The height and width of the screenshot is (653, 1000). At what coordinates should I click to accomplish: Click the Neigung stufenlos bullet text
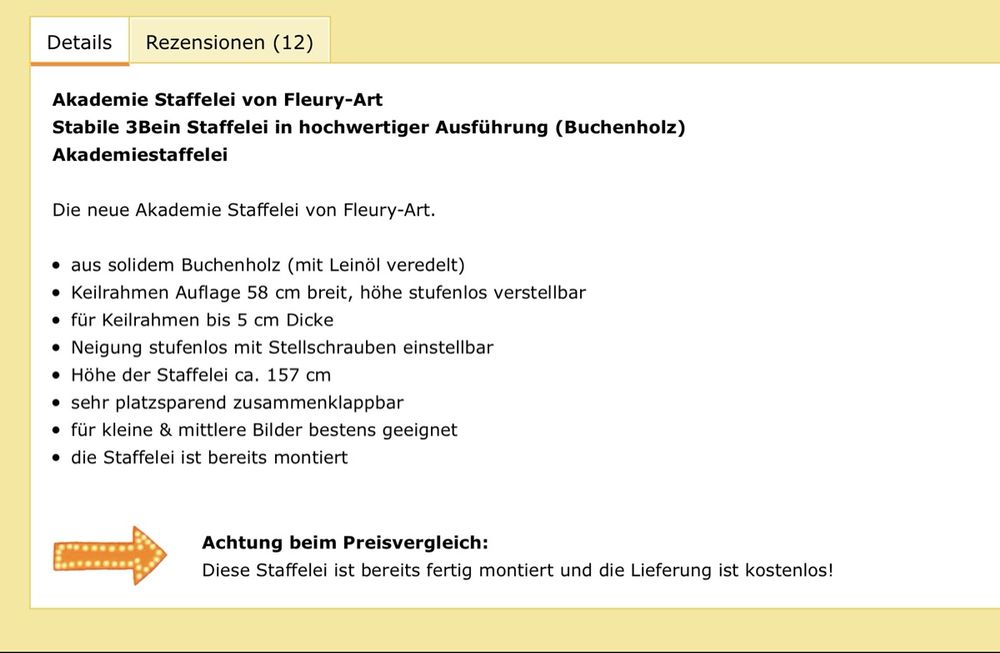coord(282,348)
